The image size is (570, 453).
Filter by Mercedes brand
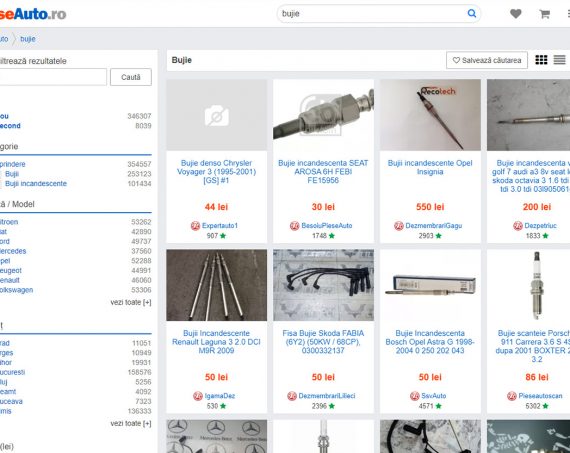pos(13,251)
